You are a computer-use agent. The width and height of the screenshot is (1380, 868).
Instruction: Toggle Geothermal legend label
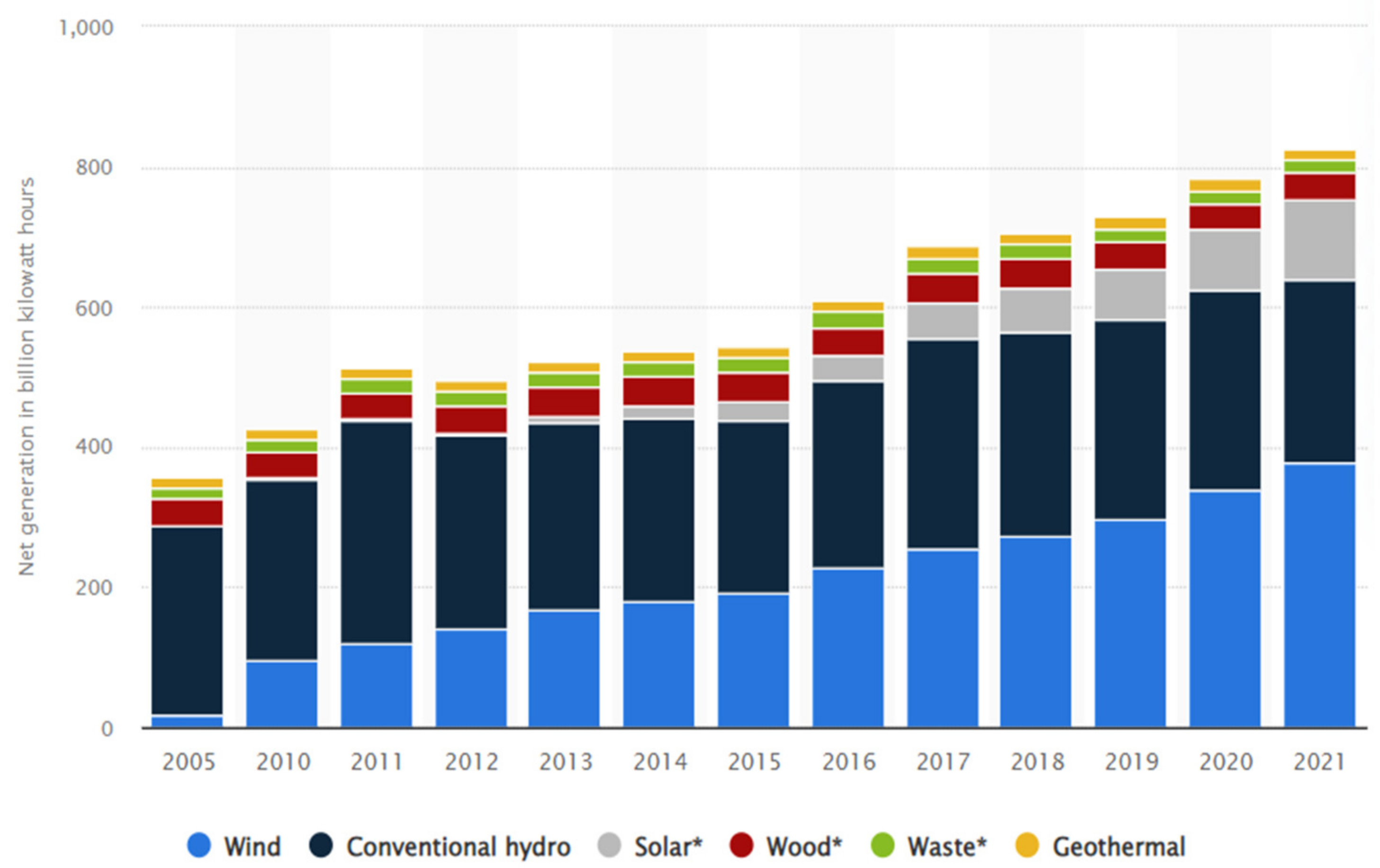(1118, 846)
